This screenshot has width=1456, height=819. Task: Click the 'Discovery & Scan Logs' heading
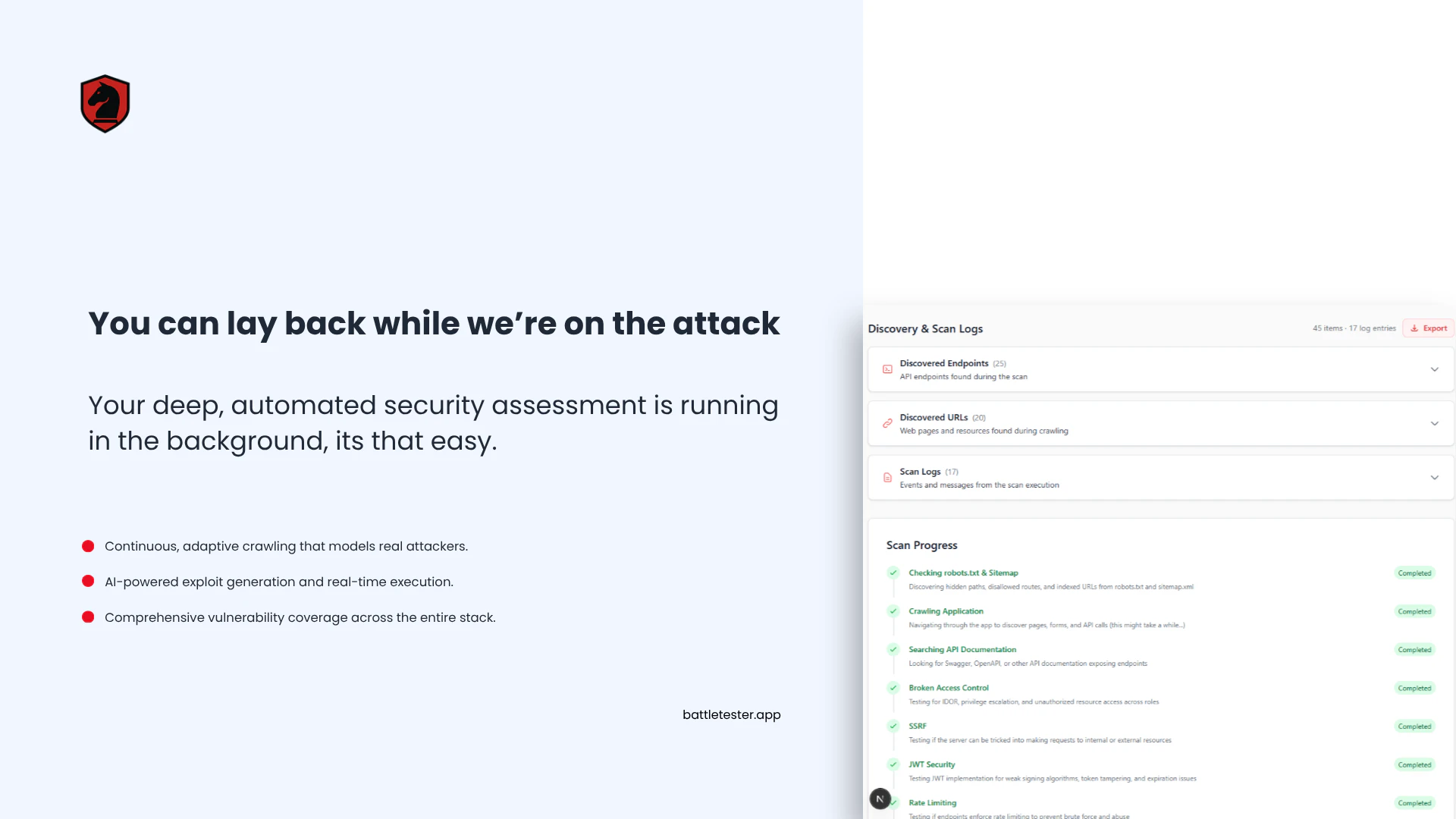click(x=925, y=328)
